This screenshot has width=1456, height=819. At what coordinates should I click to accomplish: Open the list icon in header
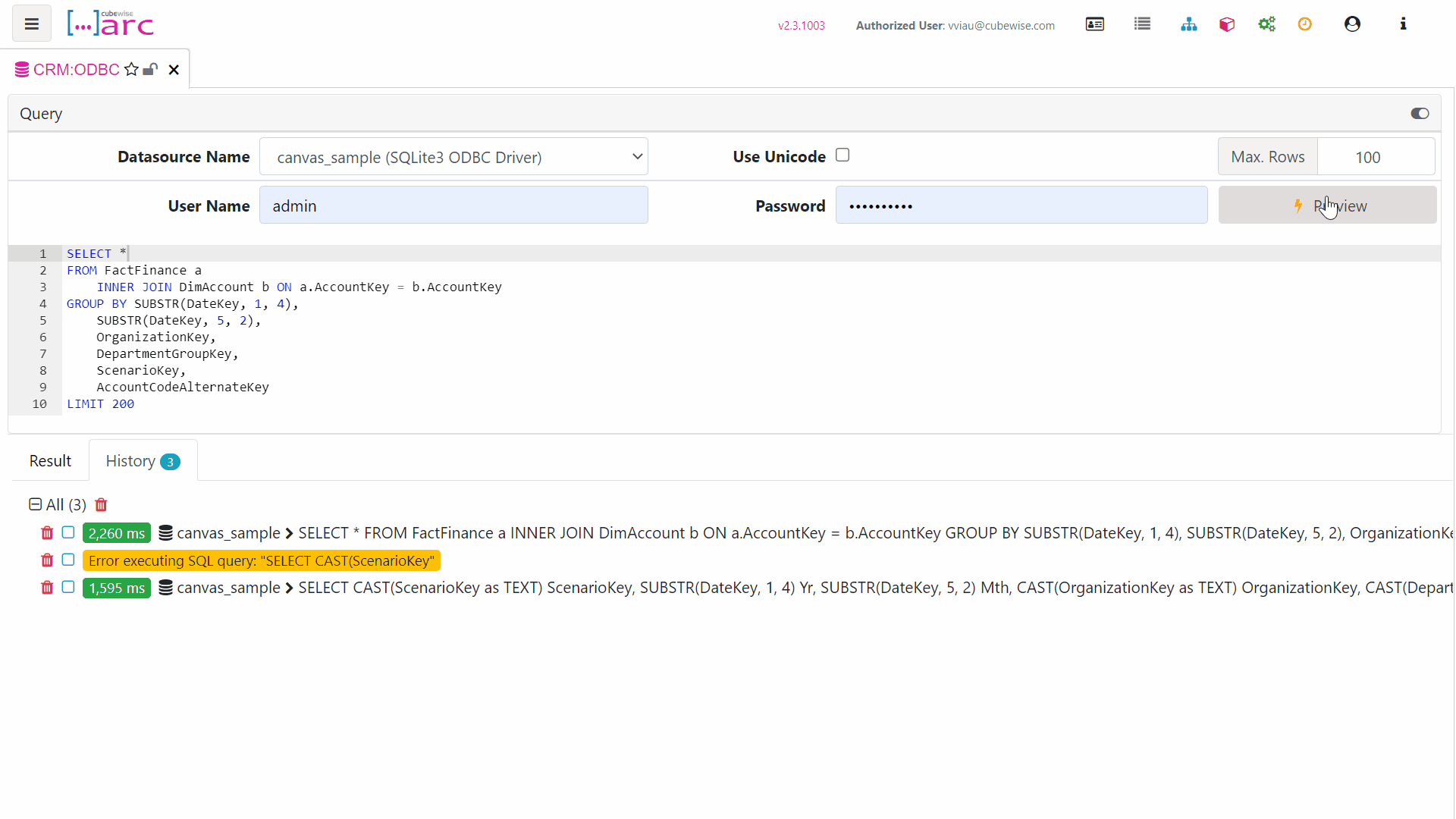click(1142, 24)
